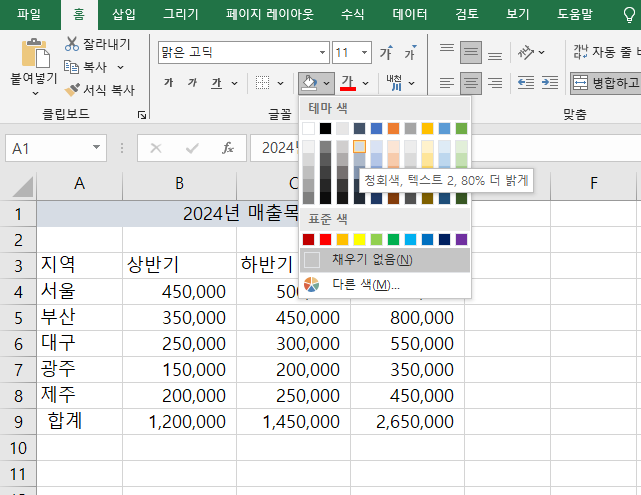Expand the font color dropdown arrow
Screen dimensions: 641x495
click(365, 83)
